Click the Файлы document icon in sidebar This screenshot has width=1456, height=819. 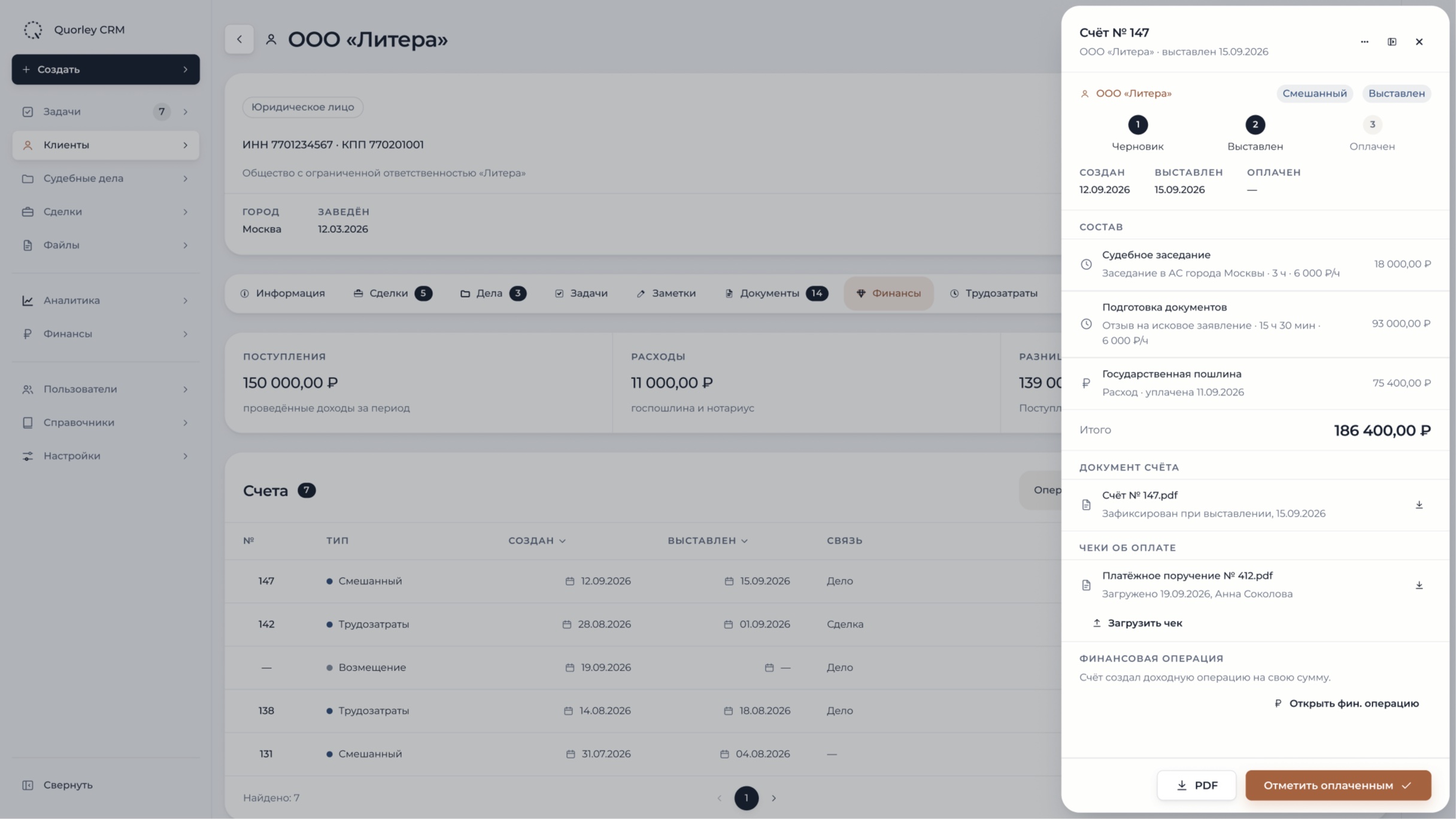[28, 245]
